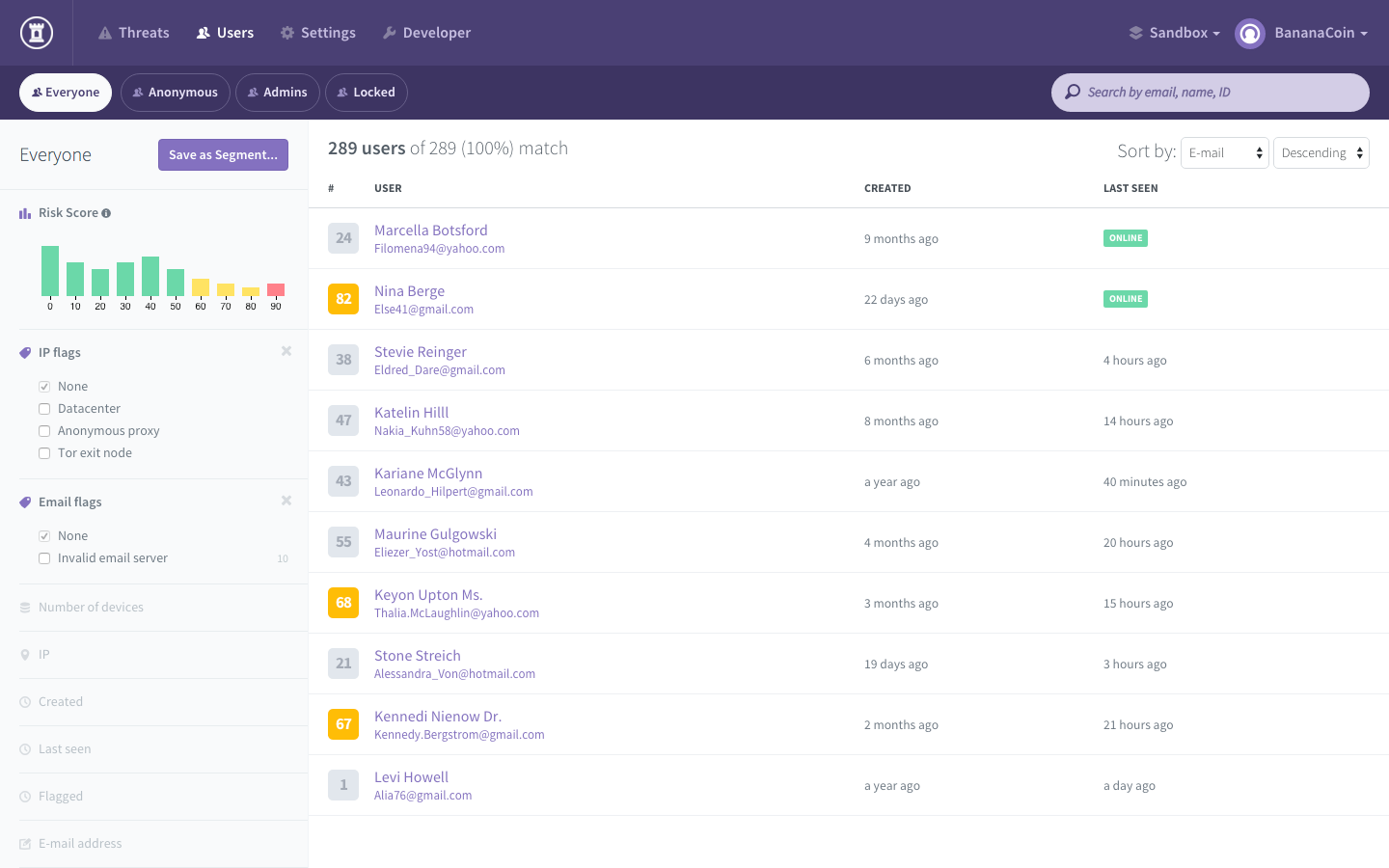Viewport: 1389px width, 868px height.
Task: Check the Anonymous proxy checkbox
Action: coord(44,431)
